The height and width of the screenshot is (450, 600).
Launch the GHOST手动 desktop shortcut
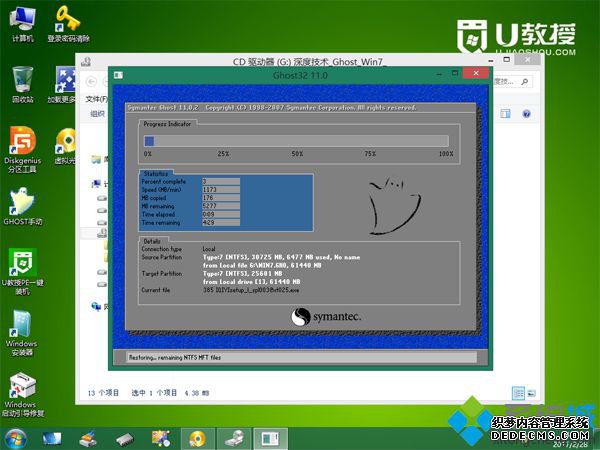[23, 207]
